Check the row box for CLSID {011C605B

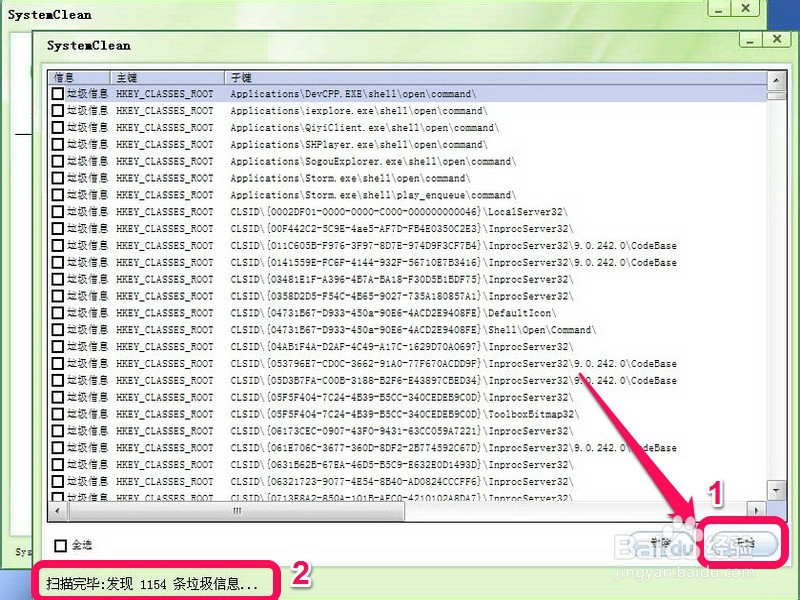58,245
